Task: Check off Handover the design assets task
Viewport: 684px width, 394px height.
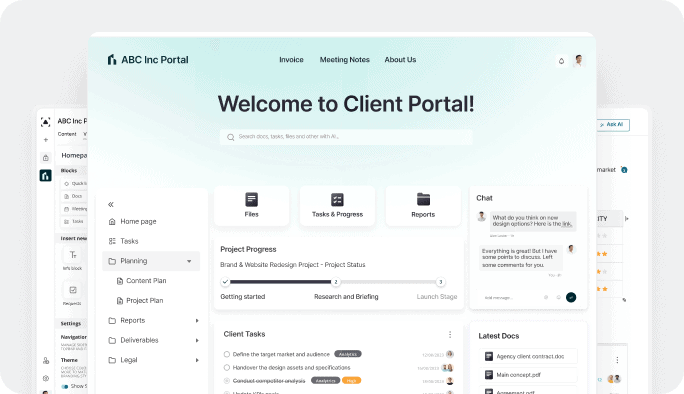Action: coord(226,367)
